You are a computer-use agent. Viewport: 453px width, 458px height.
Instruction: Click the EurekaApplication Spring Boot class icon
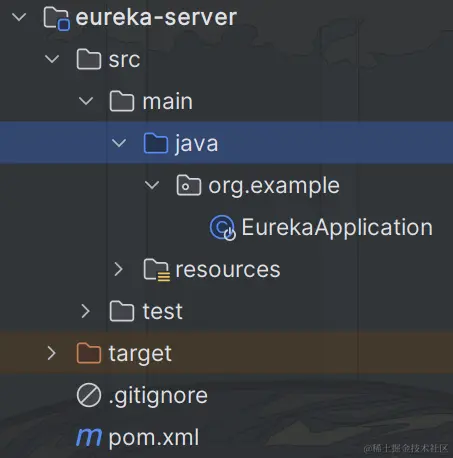[223, 228]
